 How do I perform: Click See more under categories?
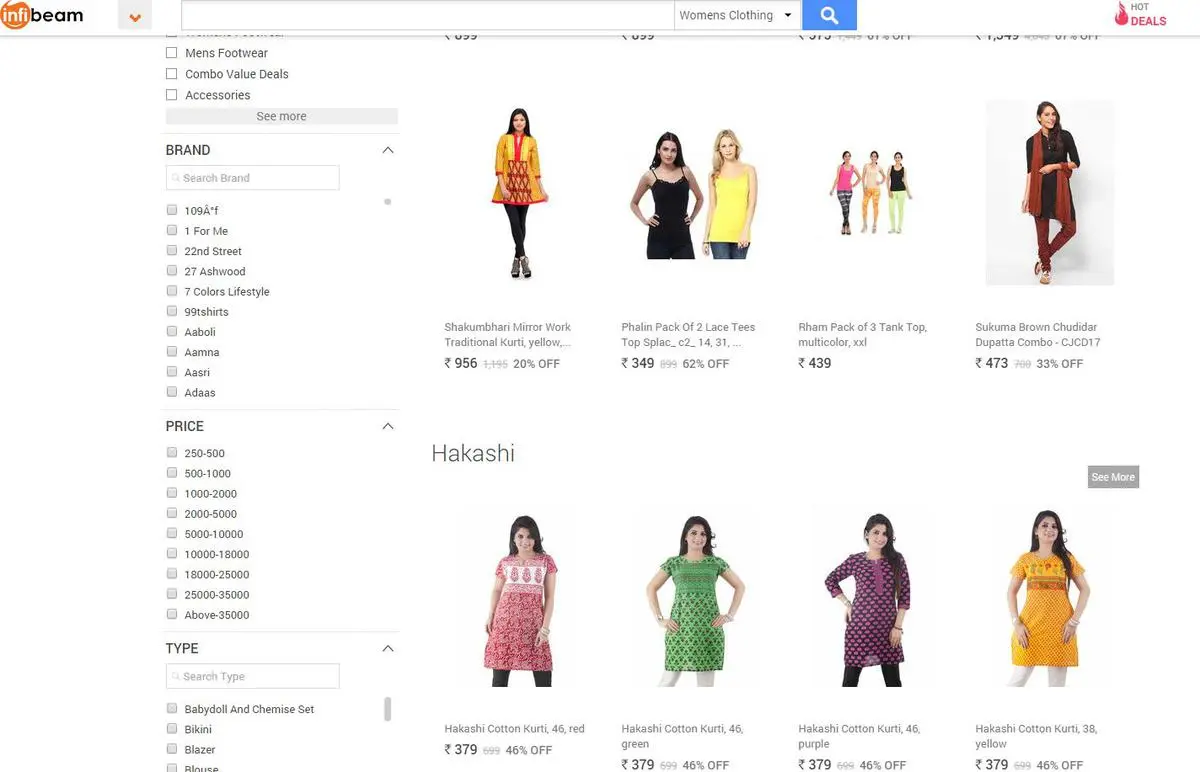click(x=281, y=116)
